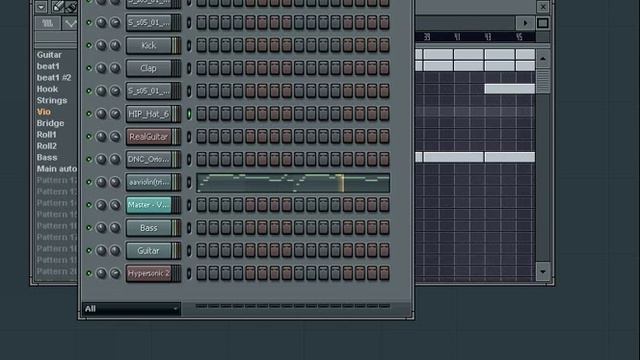Mute the Bass channel via green LED
This screenshot has height=360, width=640.
(x=89, y=228)
